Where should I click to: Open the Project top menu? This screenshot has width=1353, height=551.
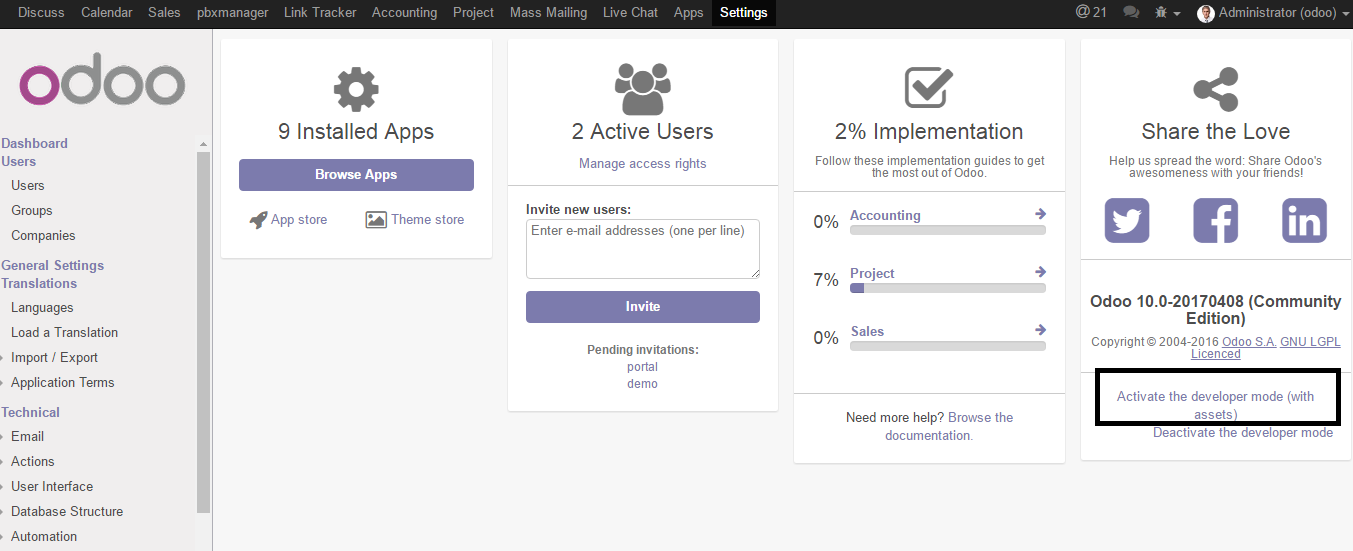point(473,13)
